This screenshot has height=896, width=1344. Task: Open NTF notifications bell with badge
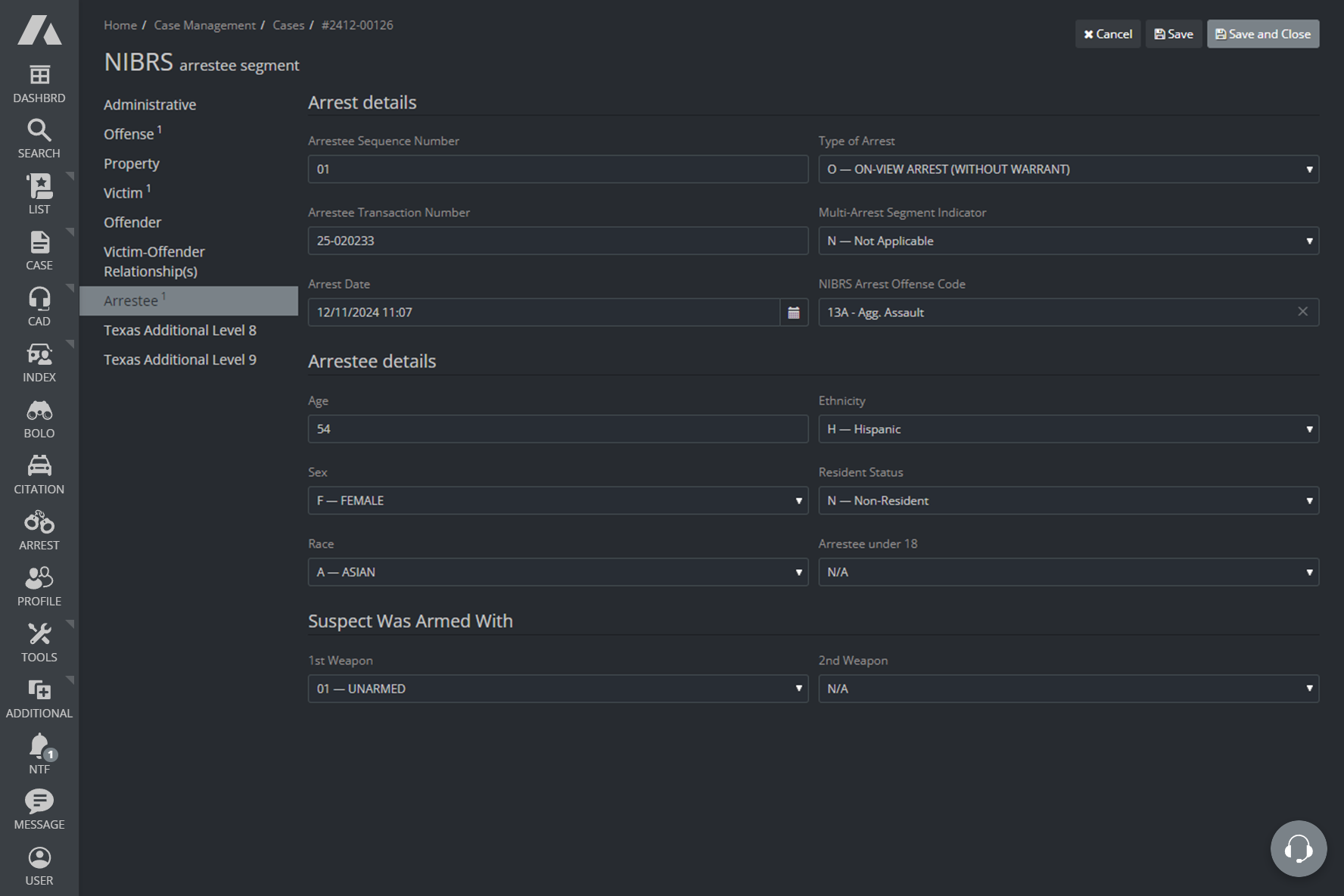pyautogui.click(x=39, y=747)
